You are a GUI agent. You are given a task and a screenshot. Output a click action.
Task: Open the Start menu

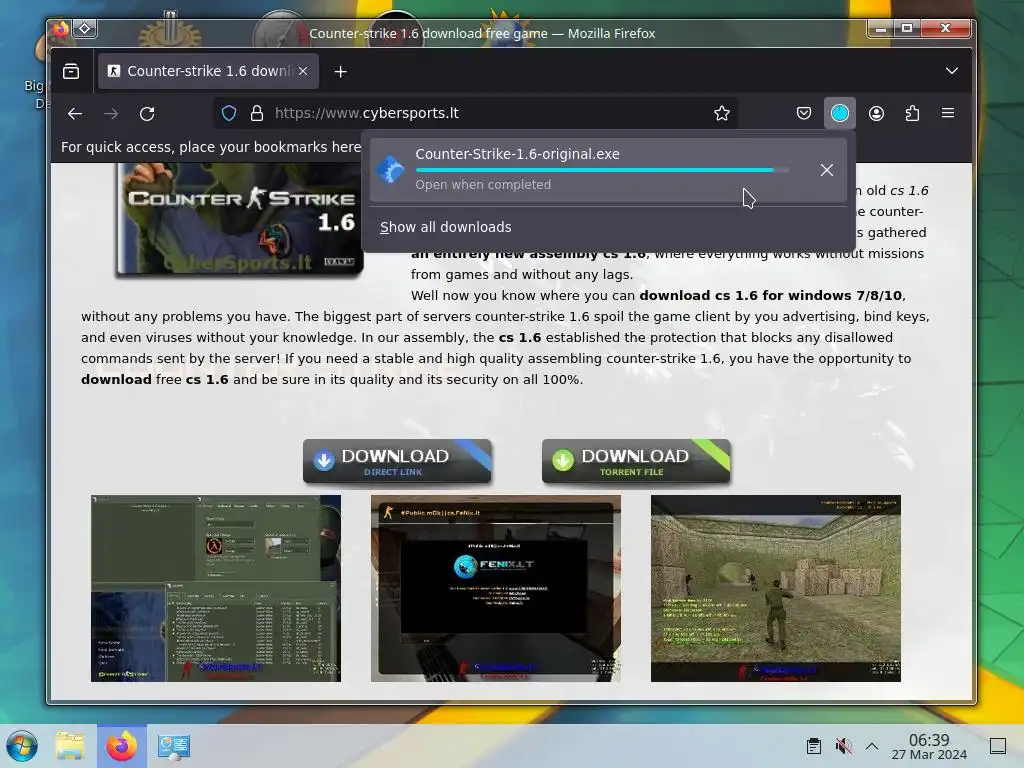(22, 746)
